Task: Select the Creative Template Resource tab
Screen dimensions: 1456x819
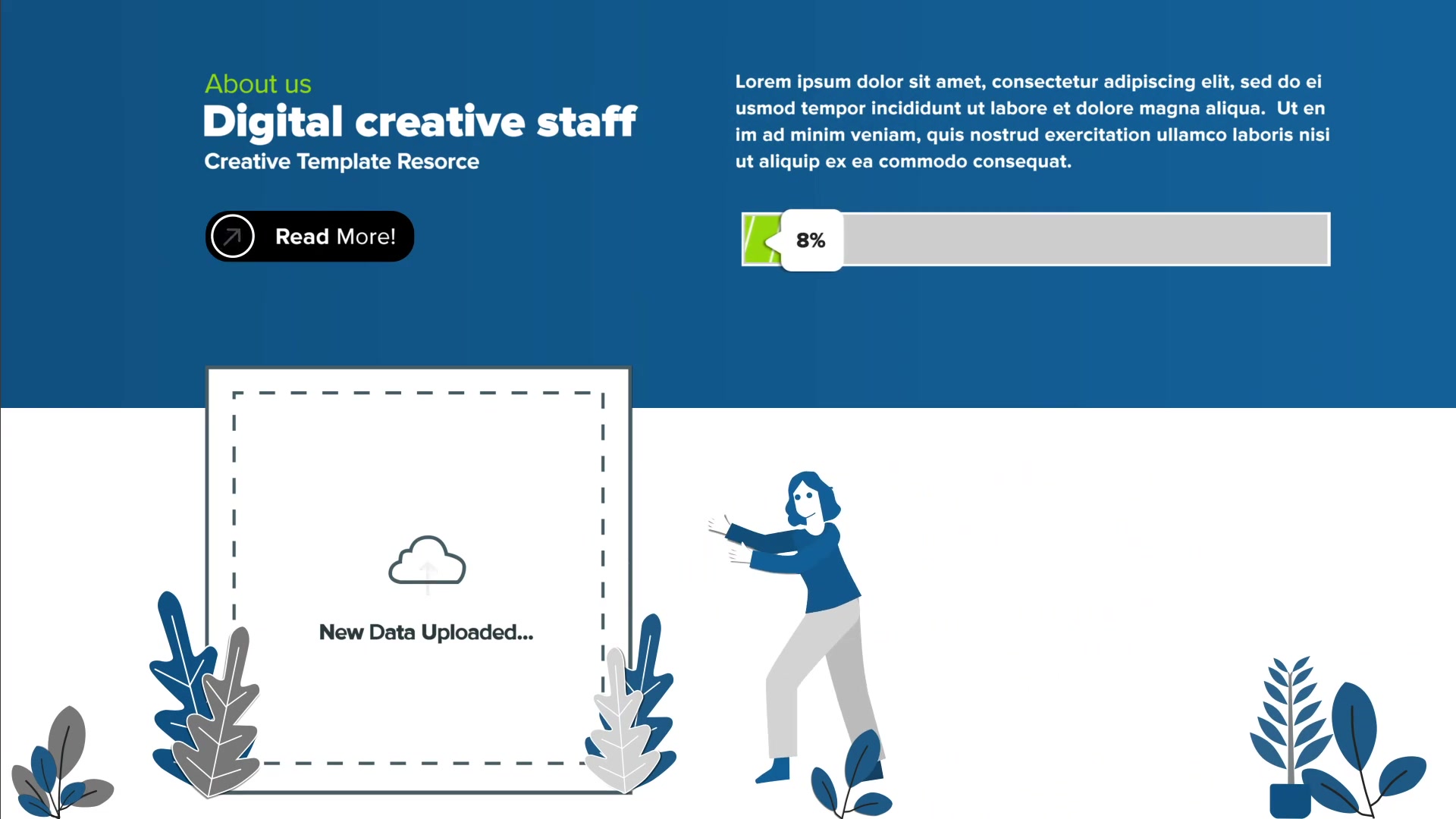Action: pyautogui.click(x=340, y=162)
